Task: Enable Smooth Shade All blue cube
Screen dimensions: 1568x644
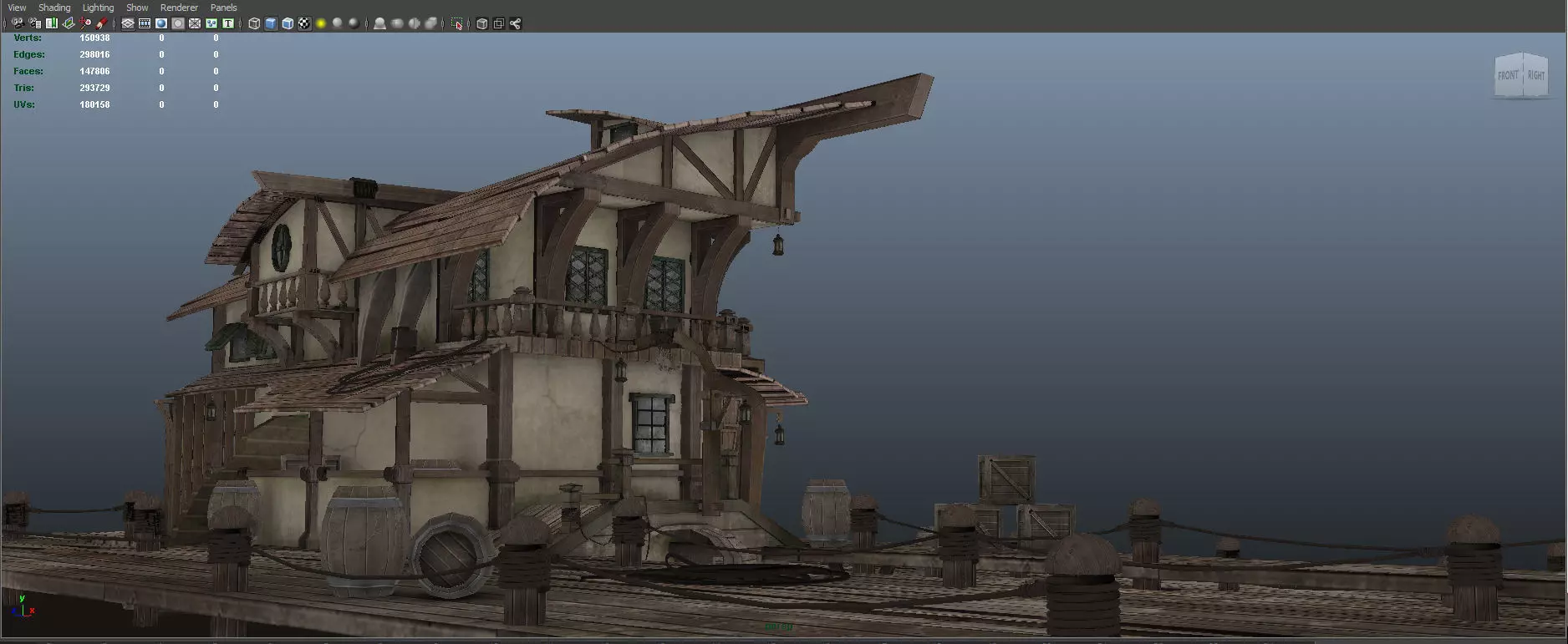Action: pos(271,23)
